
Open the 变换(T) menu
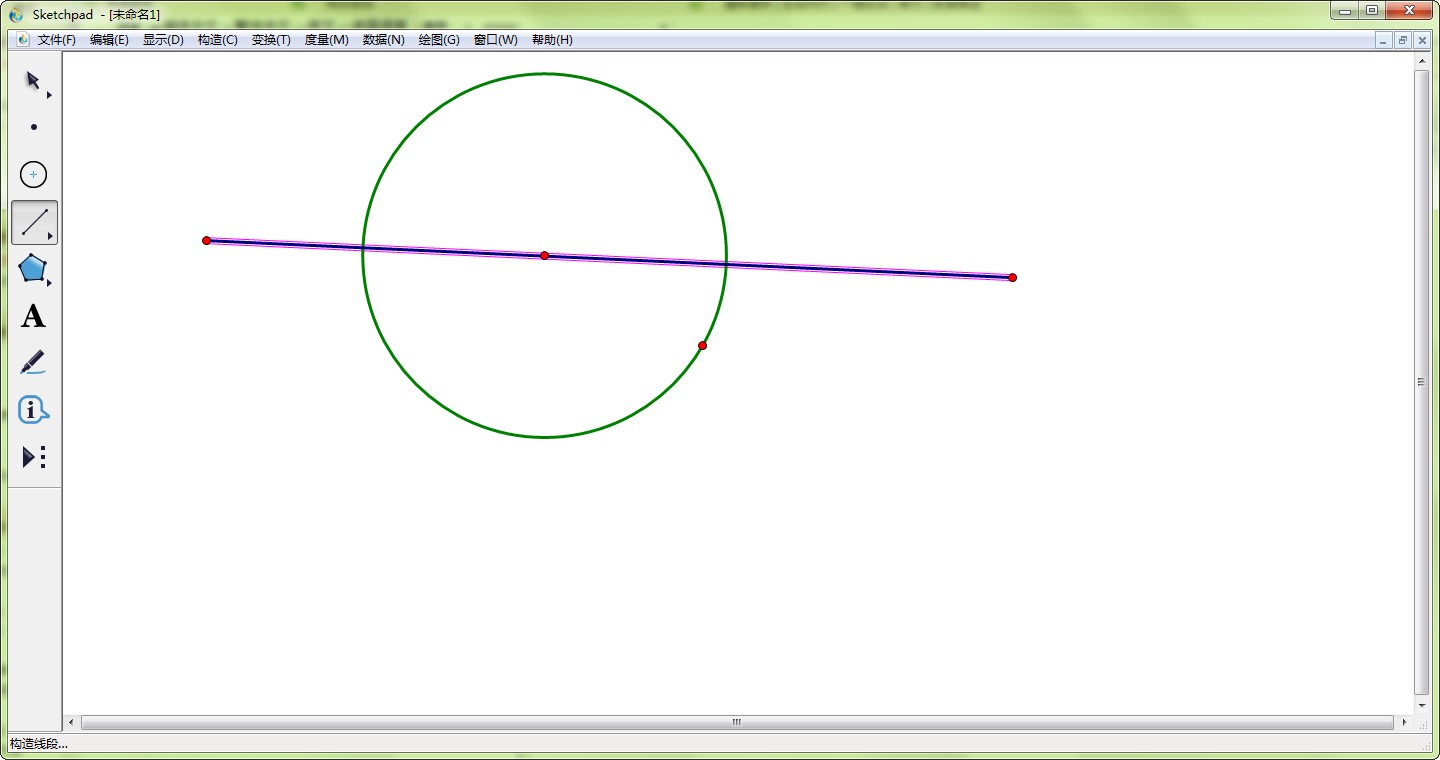click(x=271, y=40)
